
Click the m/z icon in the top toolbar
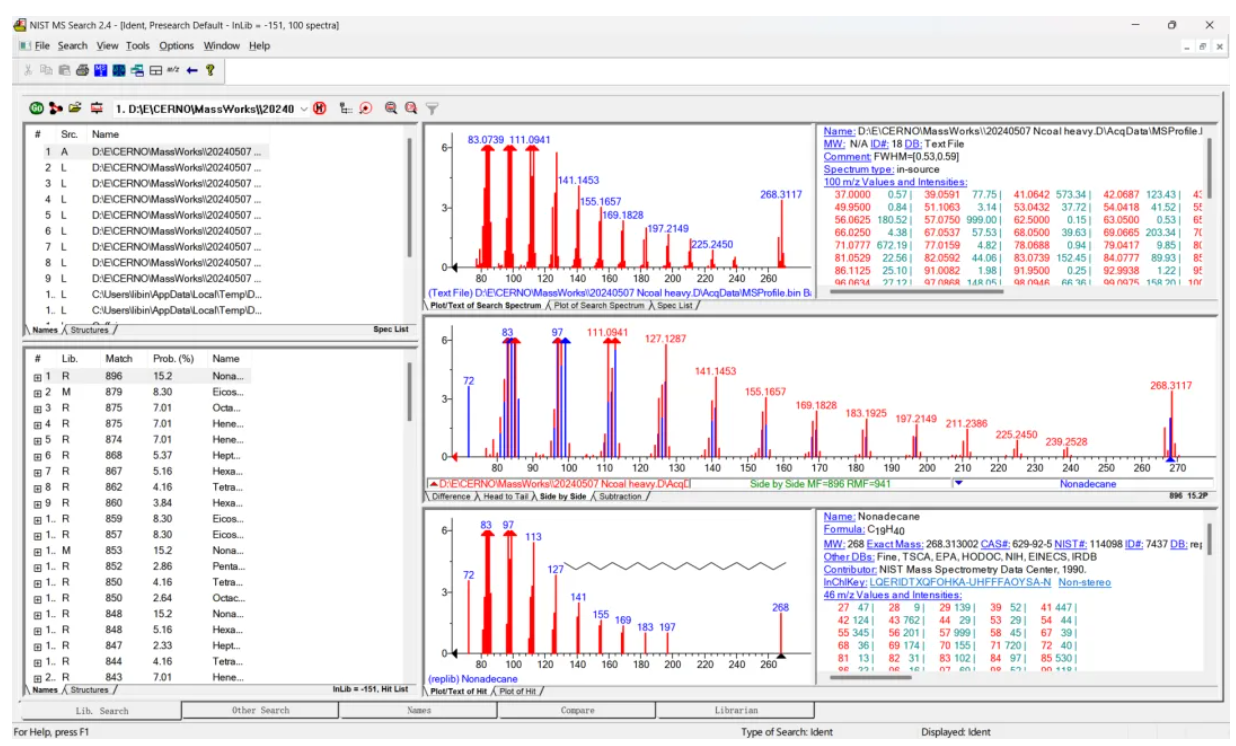(x=173, y=70)
